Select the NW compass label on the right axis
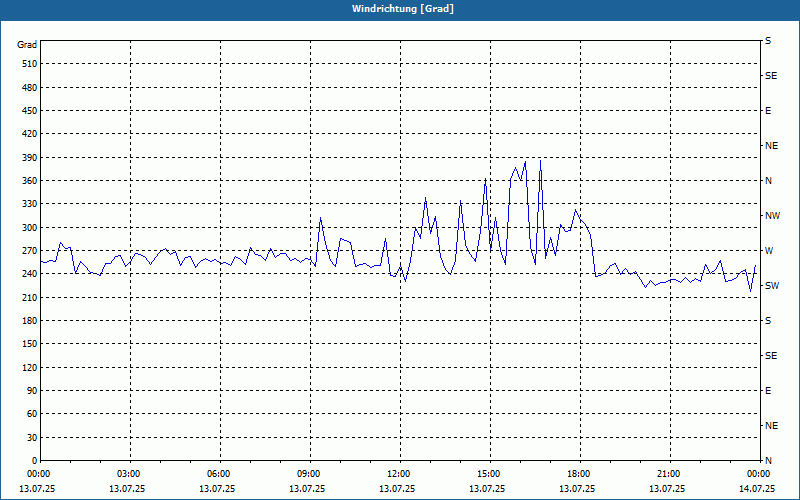This screenshot has width=800, height=500. tap(772, 216)
